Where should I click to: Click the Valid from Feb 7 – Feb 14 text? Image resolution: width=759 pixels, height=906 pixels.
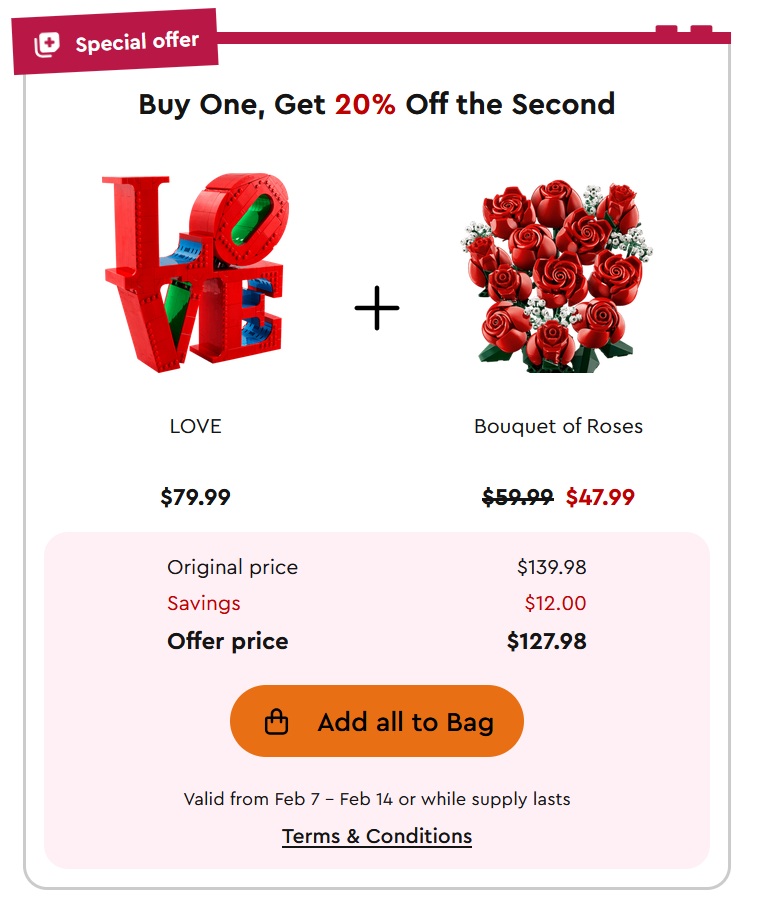(377, 799)
